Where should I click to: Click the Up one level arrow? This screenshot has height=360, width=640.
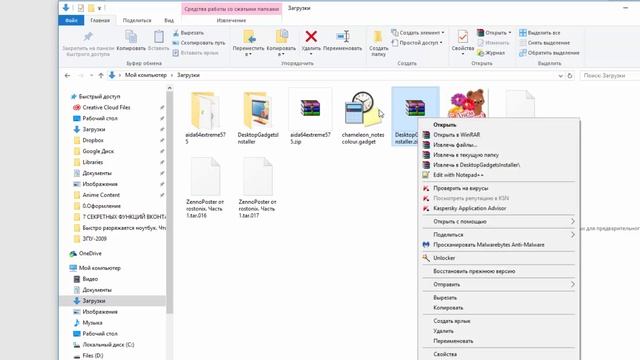[101, 76]
